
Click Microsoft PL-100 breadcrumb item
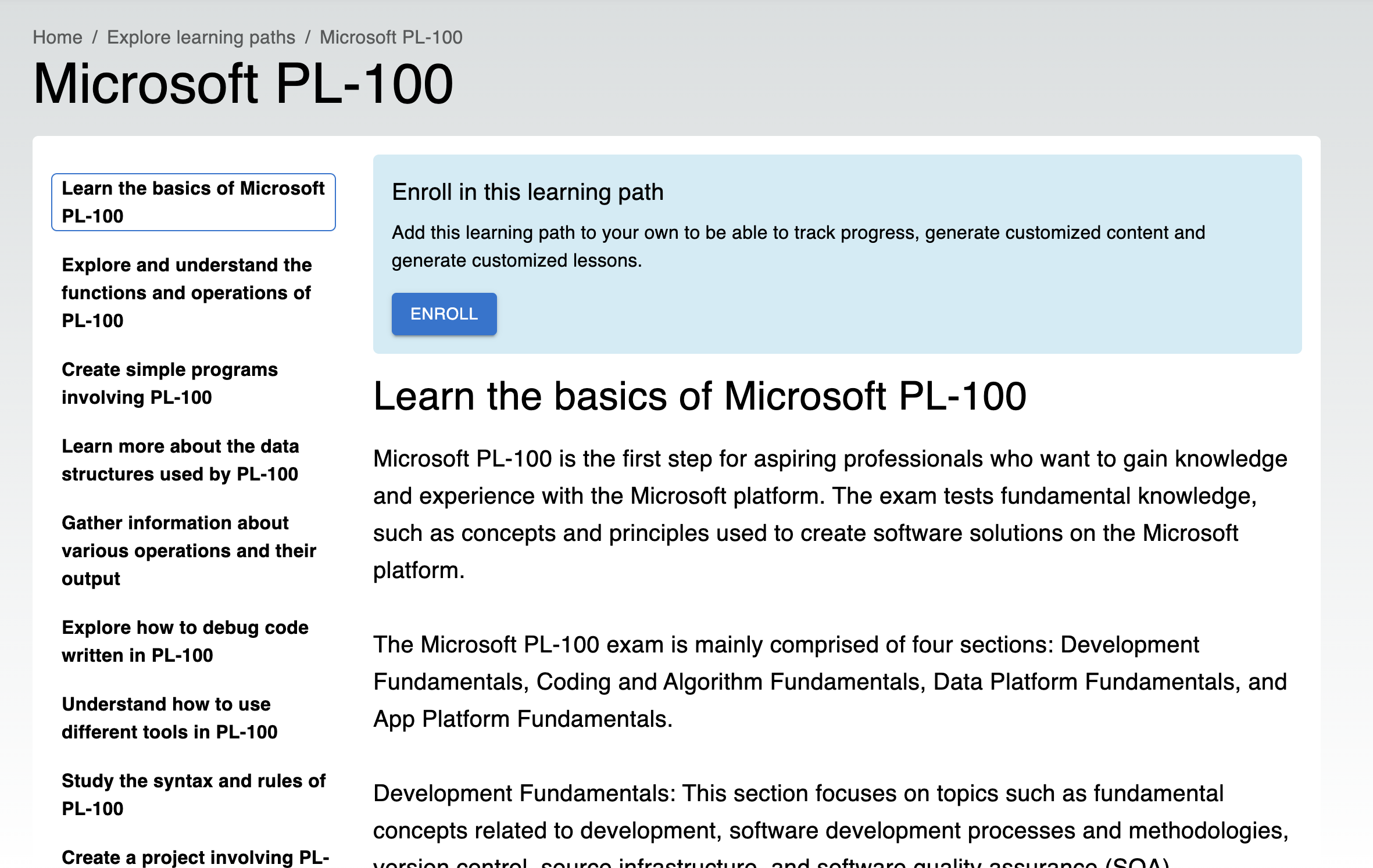391,37
